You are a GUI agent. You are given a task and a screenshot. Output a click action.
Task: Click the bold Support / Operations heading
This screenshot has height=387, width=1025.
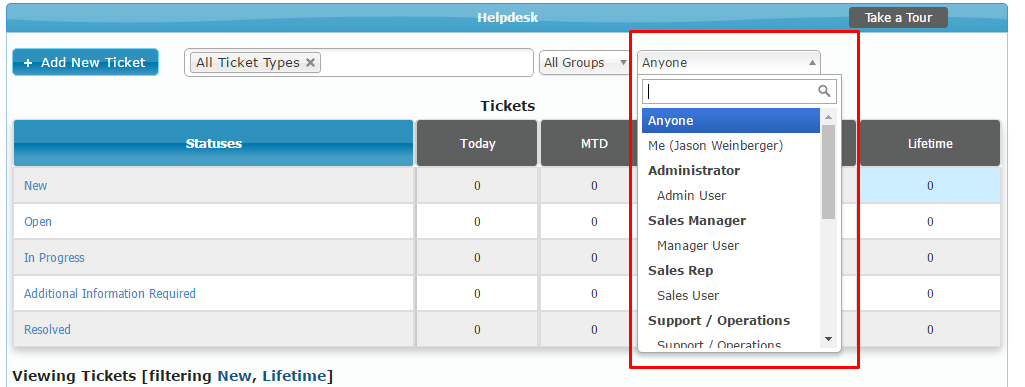coord(719,320)
